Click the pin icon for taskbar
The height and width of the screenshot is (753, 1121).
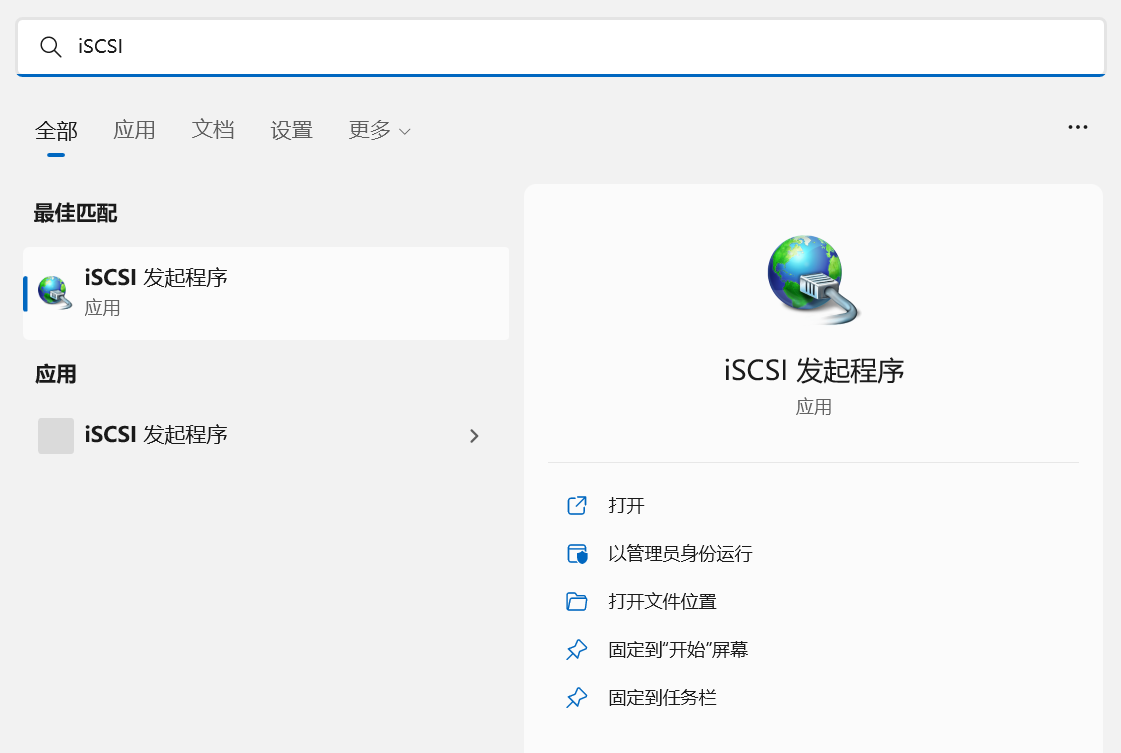577,697
